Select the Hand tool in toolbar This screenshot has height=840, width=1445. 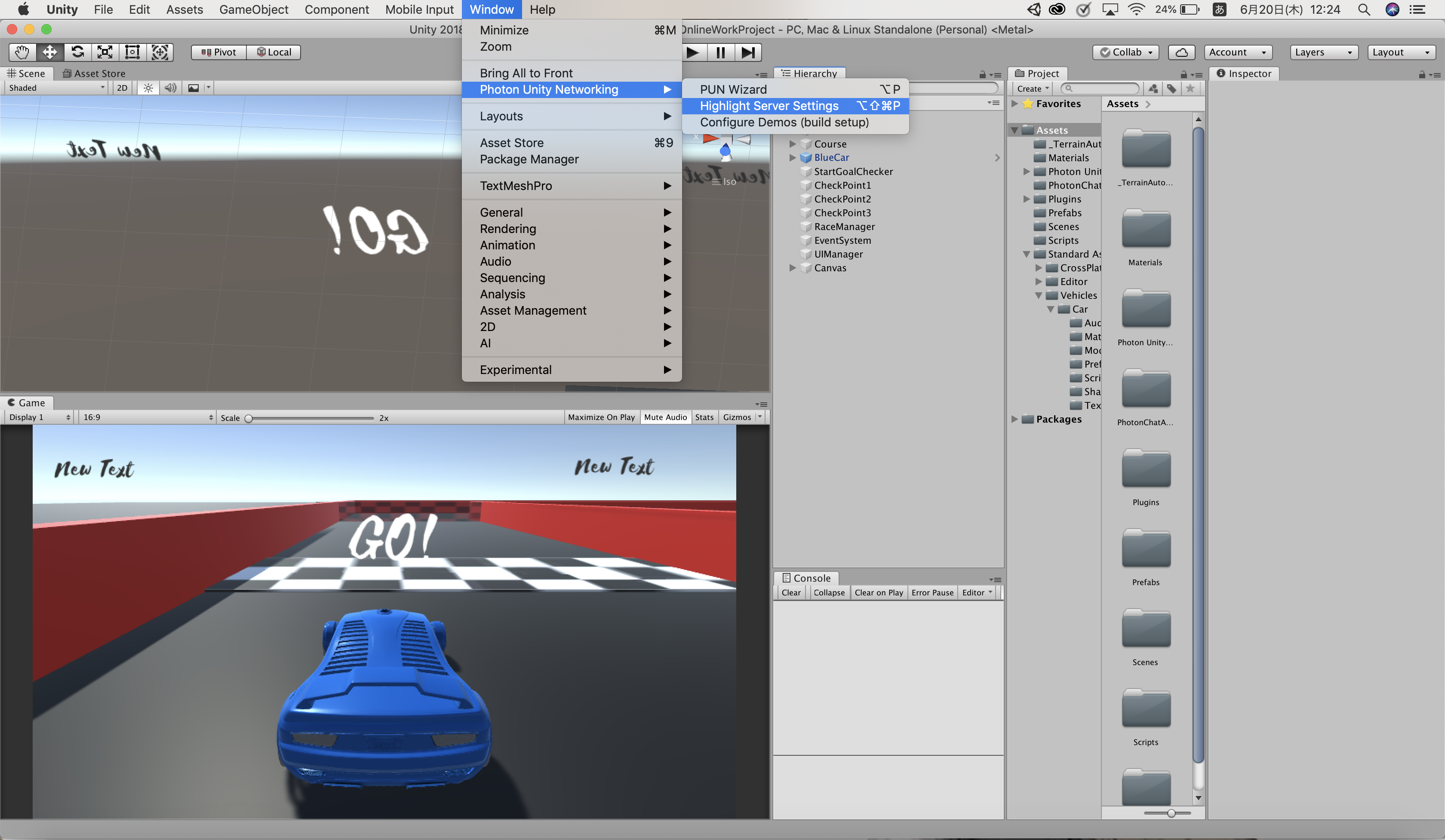click(22, 52)
